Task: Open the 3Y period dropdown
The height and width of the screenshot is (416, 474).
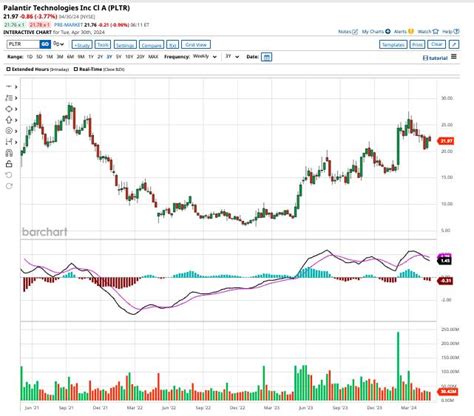Action: pyautogui.click(x=232, y=57)
